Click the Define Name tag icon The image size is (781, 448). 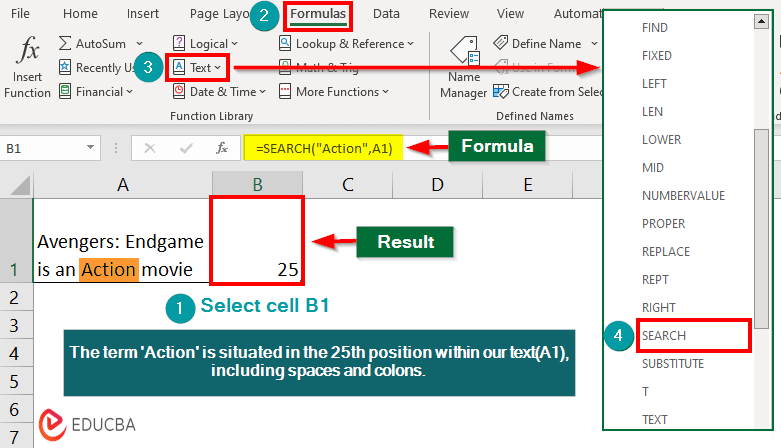coord(501,43)
